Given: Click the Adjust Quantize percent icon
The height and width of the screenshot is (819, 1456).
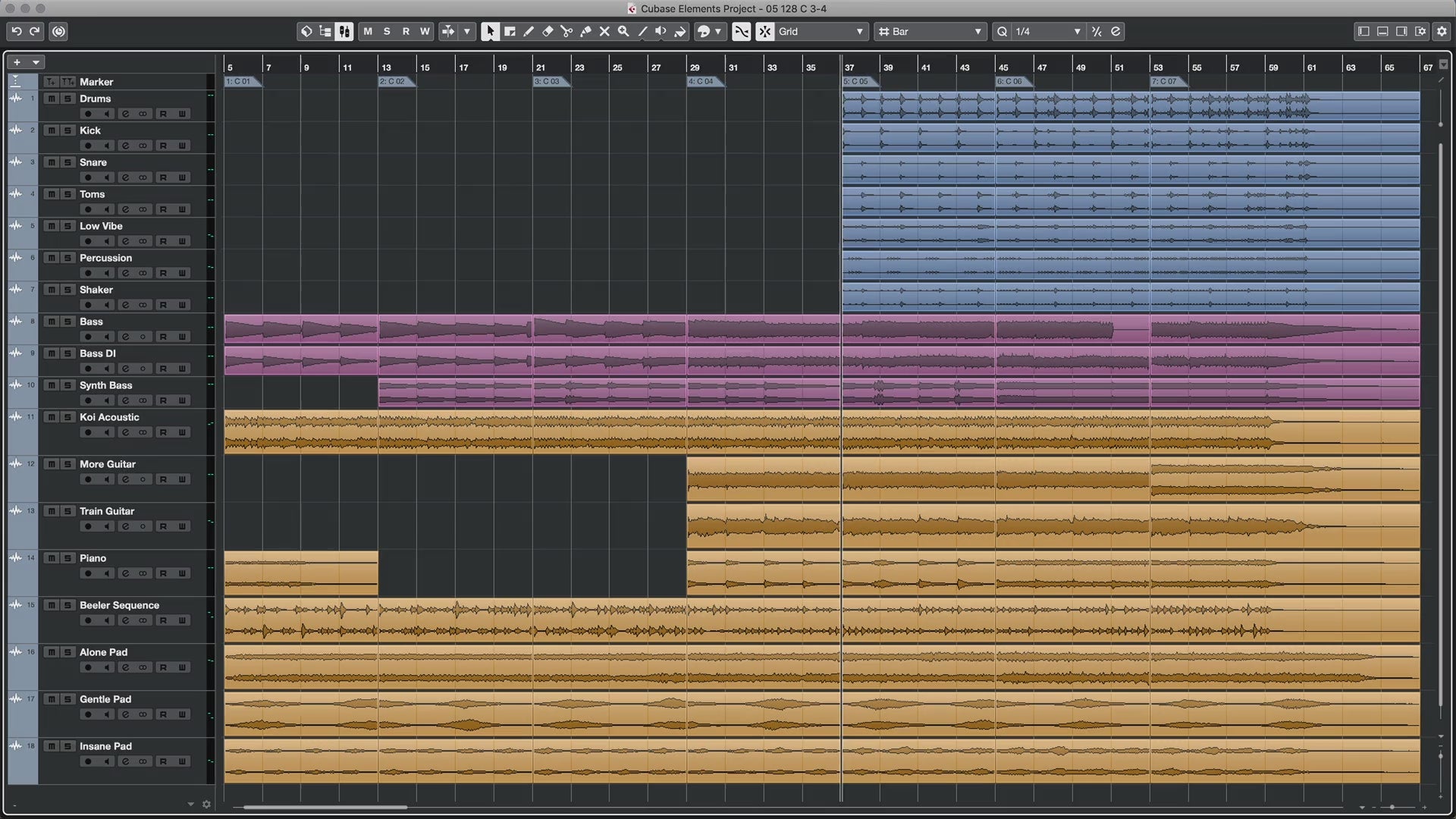Looking at the screenshot, I should [1097, 31].
